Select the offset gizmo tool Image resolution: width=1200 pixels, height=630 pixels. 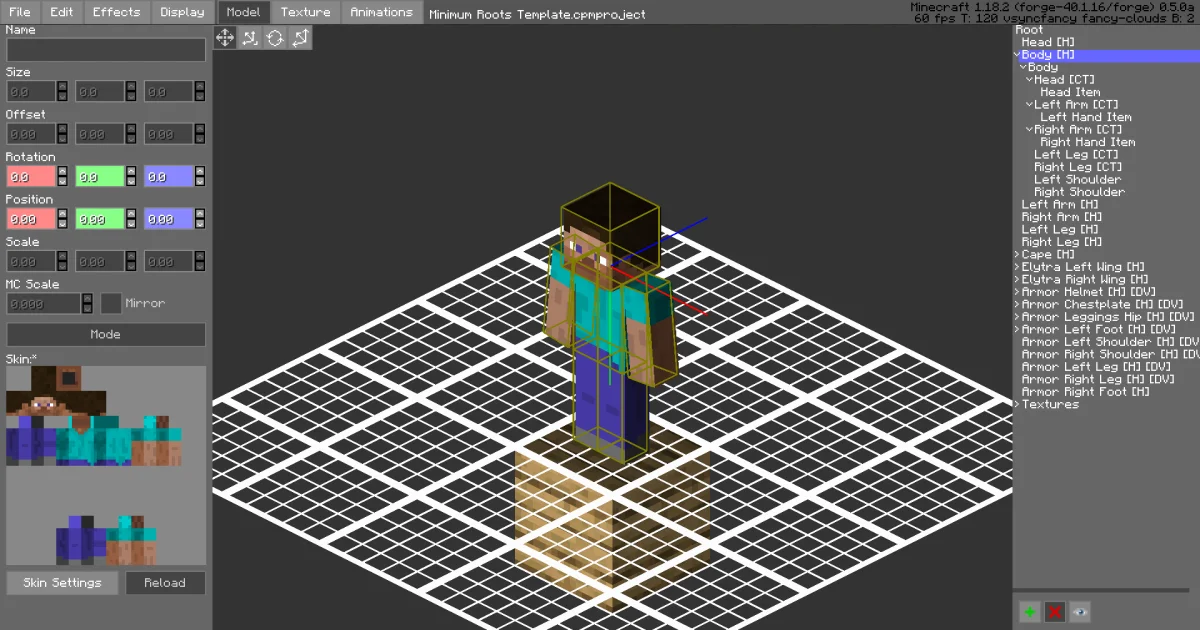click(x=250, y=38)
